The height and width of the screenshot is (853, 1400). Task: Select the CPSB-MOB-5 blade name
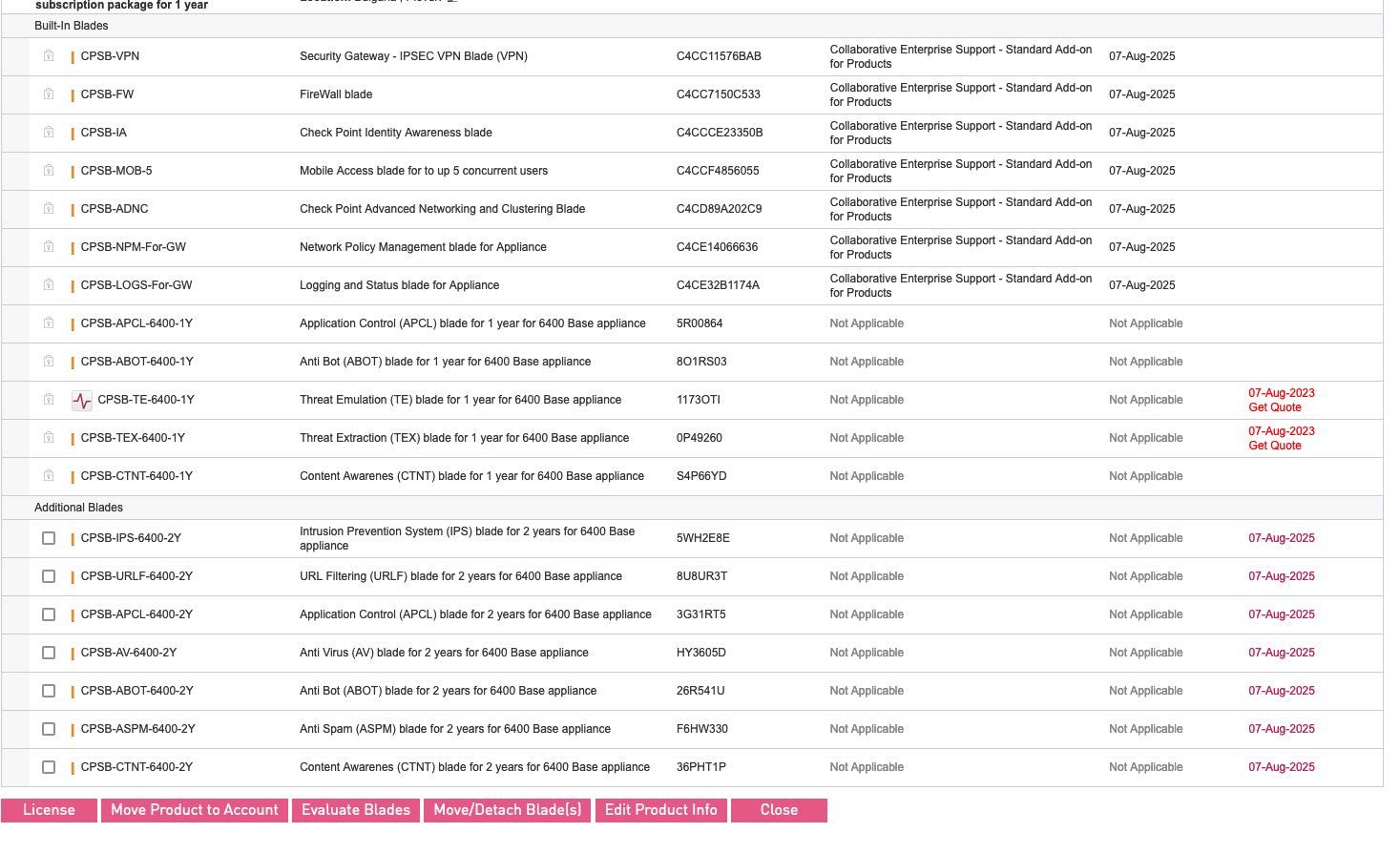(x=116, y=171)
